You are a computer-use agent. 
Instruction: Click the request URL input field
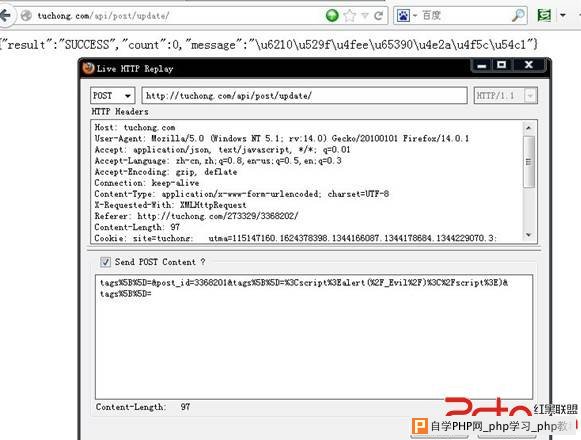pyautogui.click(x=305, y=96)
